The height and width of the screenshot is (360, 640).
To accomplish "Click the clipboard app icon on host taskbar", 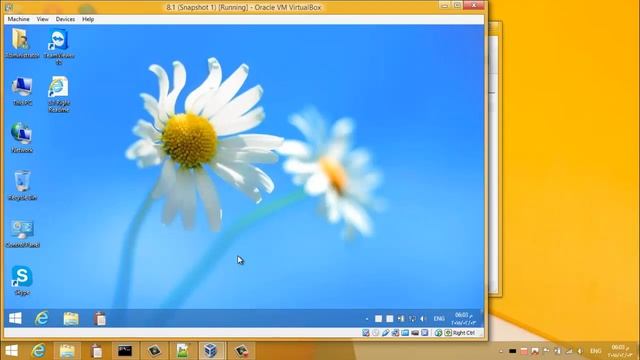I will click(x=96, y=351).
